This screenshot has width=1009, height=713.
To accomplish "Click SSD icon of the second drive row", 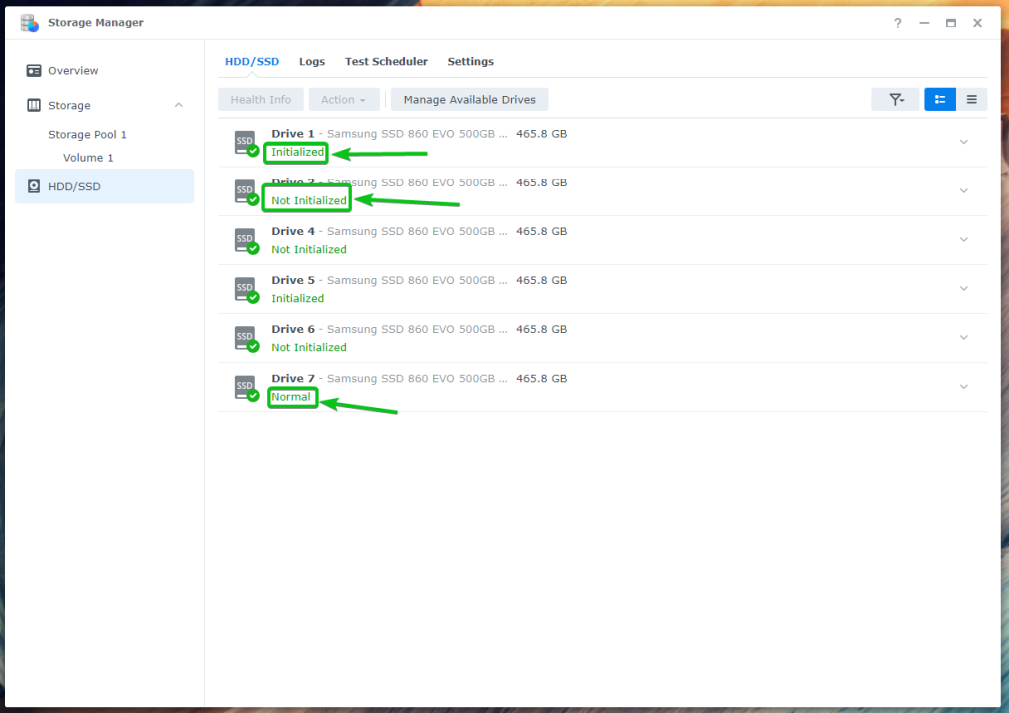I will pos(246,192).
